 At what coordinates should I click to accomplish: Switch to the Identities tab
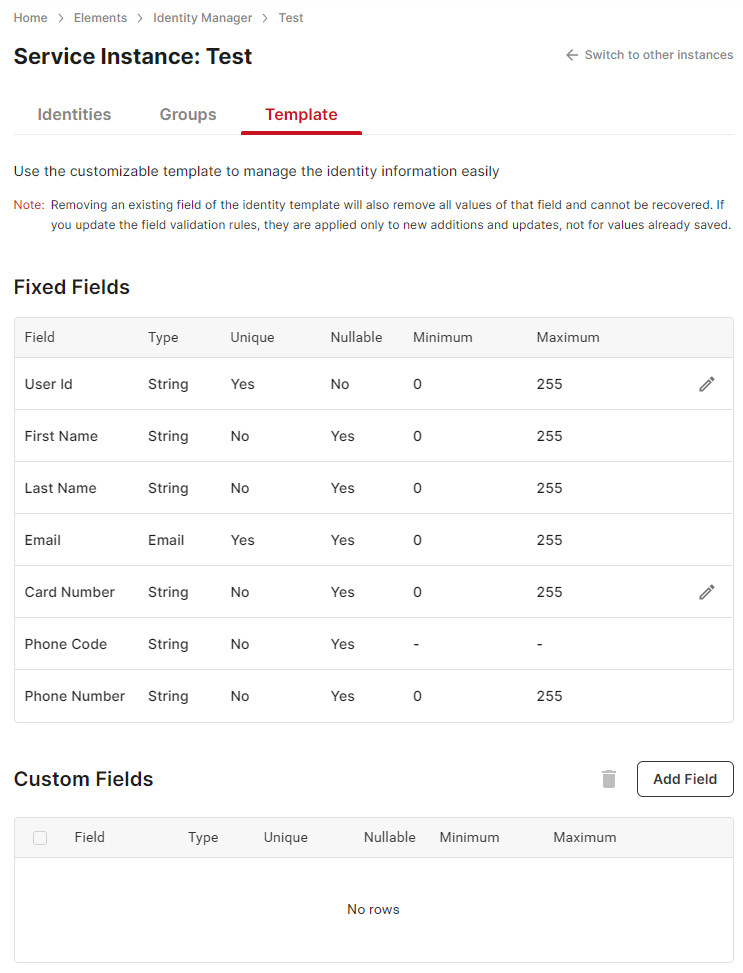point(74,114)
